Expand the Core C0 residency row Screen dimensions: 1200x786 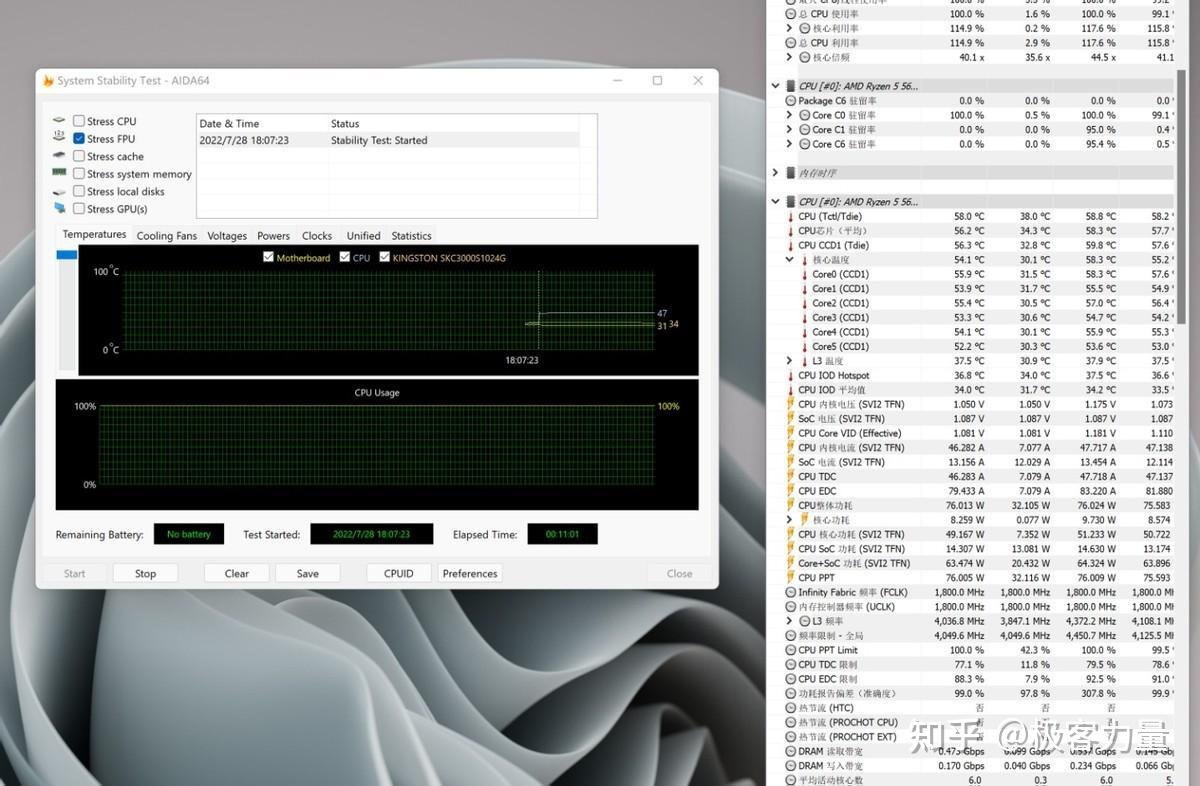click(x=789, y=115)
